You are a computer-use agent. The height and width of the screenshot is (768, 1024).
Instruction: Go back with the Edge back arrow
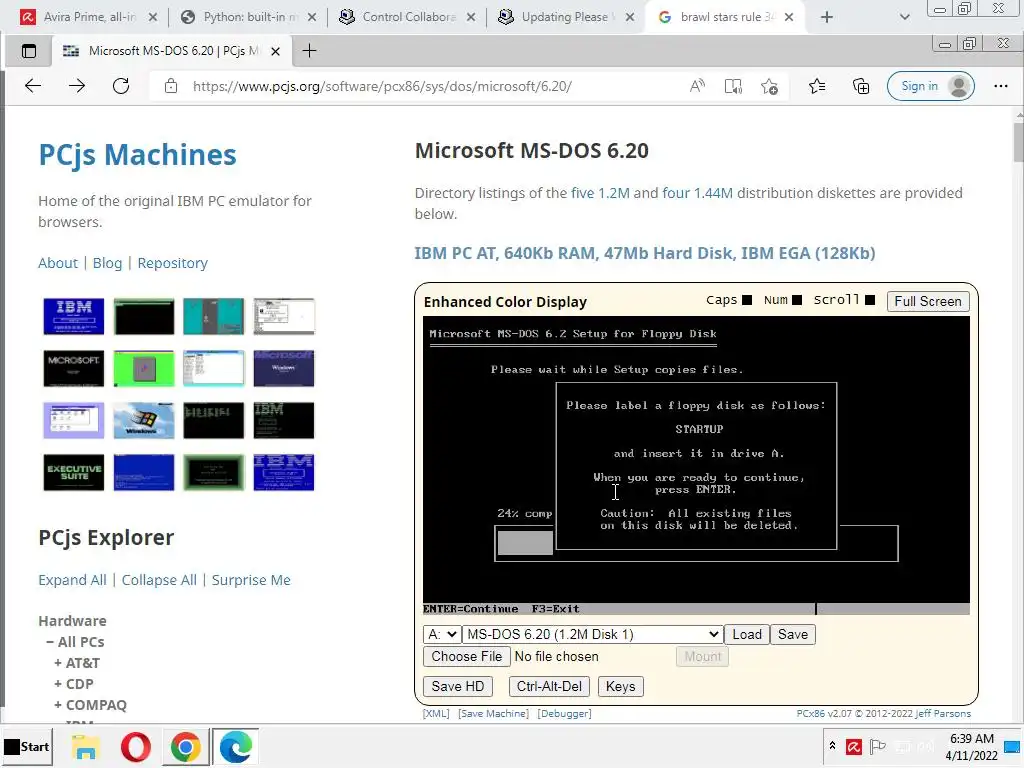point(33,86)
